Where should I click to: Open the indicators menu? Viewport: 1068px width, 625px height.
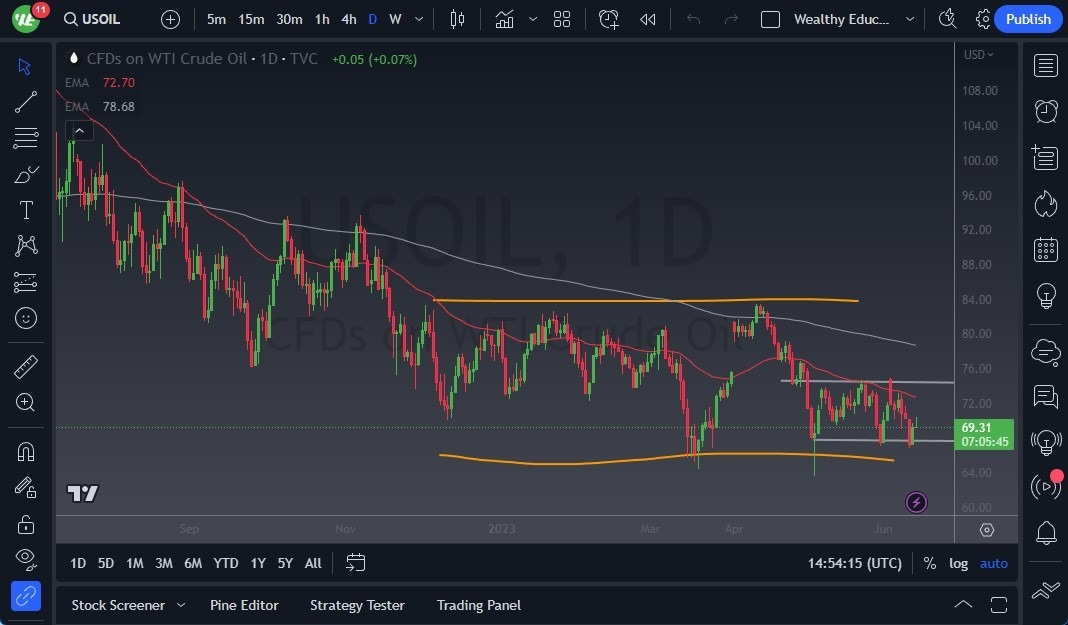(x=504, y=19)
